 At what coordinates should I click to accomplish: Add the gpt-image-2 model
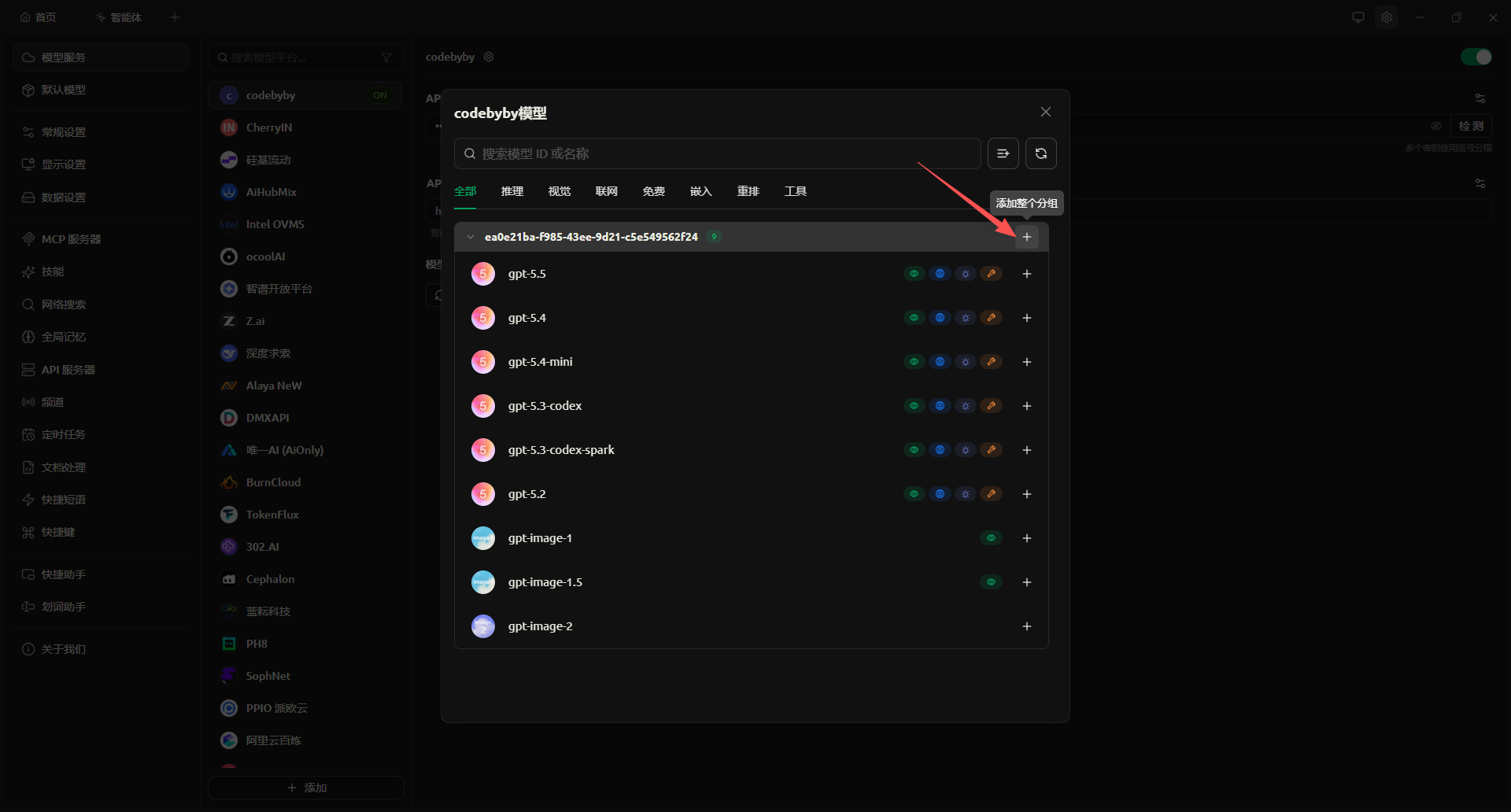[1026, 626]
